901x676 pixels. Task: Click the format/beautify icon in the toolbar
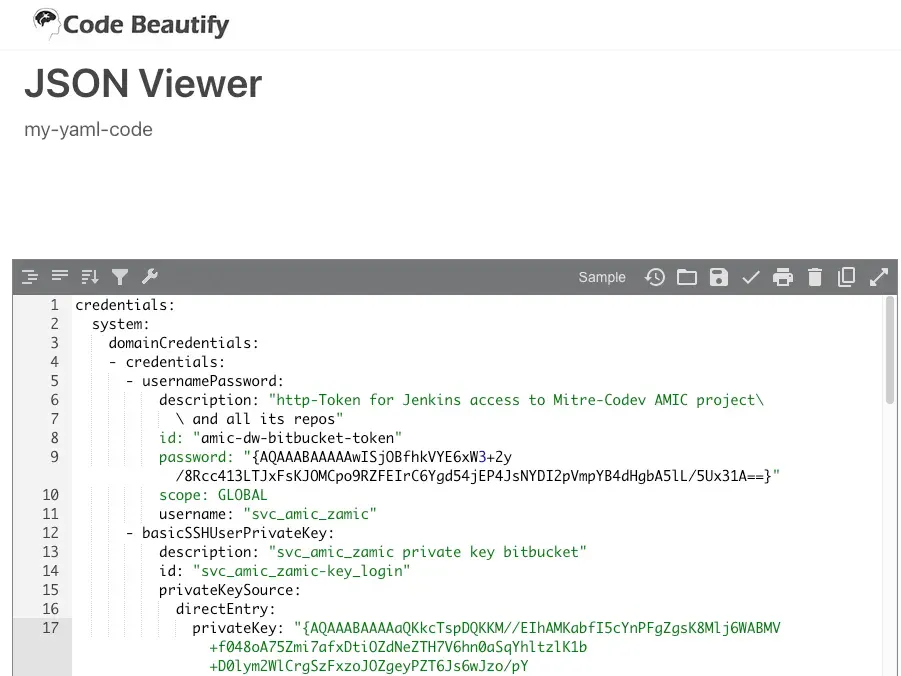30,277
